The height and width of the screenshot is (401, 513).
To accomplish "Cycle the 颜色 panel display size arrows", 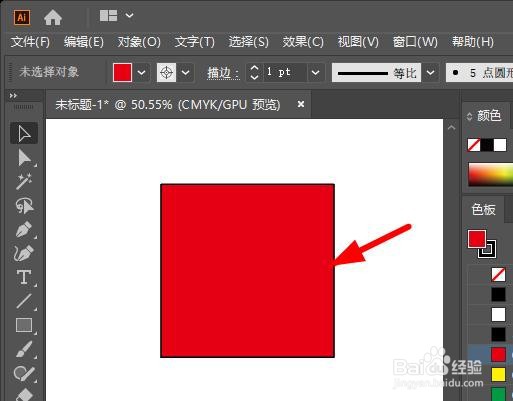I will click(x=469, y=116).
